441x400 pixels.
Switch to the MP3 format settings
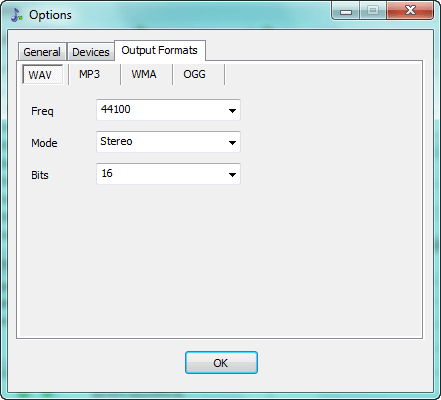tap(89, 74)
